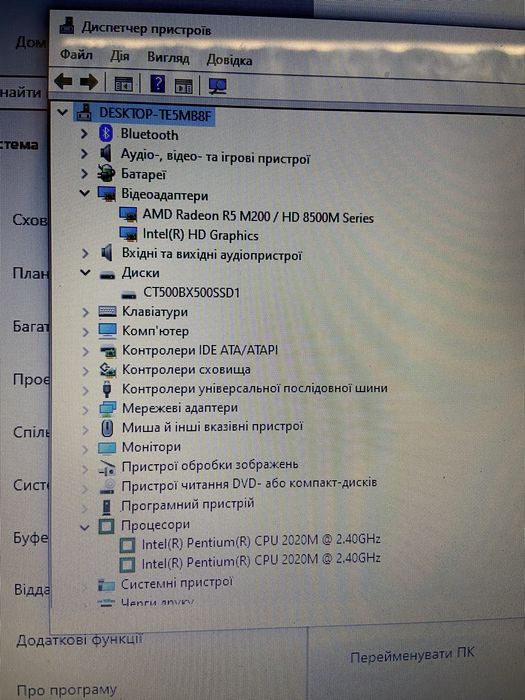Click the Контролери сховища icon
The height and width of the screenshot is (700, 525).
tap(108, 370)
